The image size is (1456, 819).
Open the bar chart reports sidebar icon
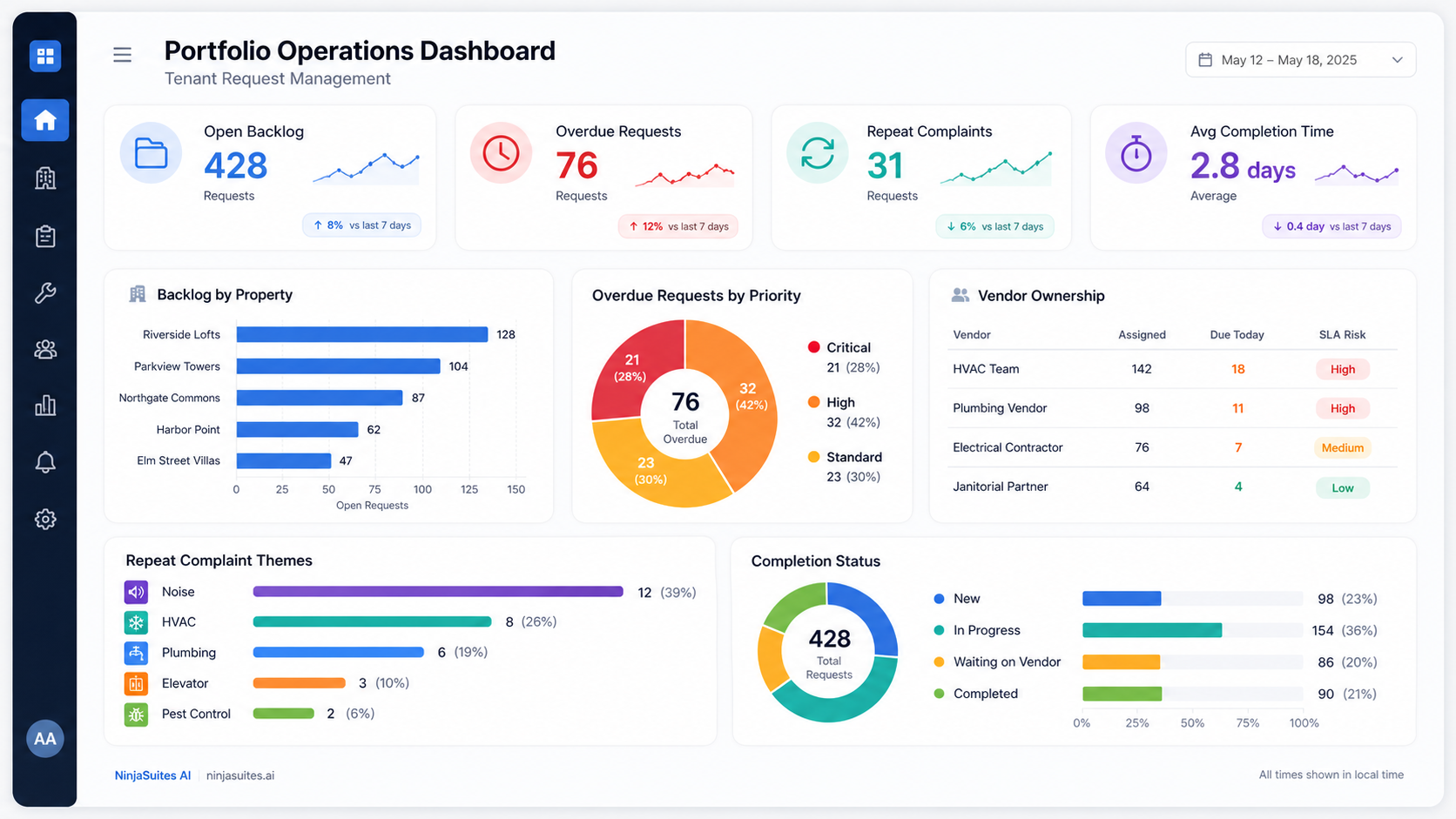tap(45, 406)
